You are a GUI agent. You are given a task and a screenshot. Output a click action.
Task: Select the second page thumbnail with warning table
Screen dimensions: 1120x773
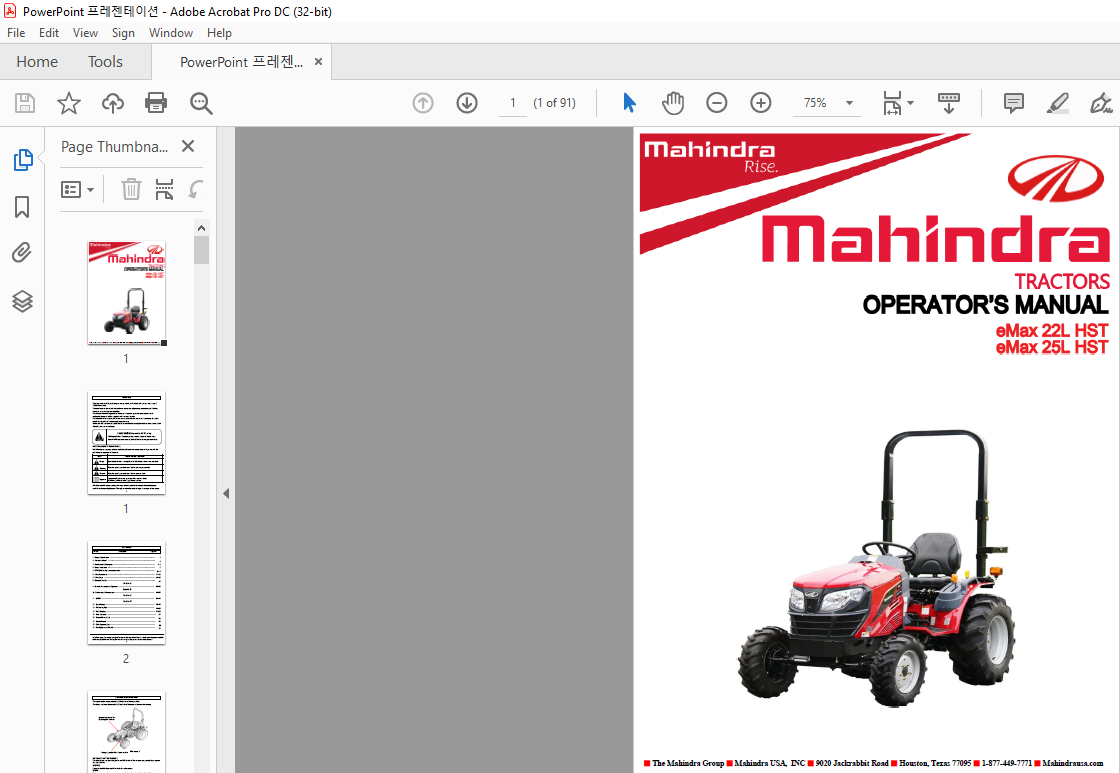pyautogui.click(x=126, y=443)
